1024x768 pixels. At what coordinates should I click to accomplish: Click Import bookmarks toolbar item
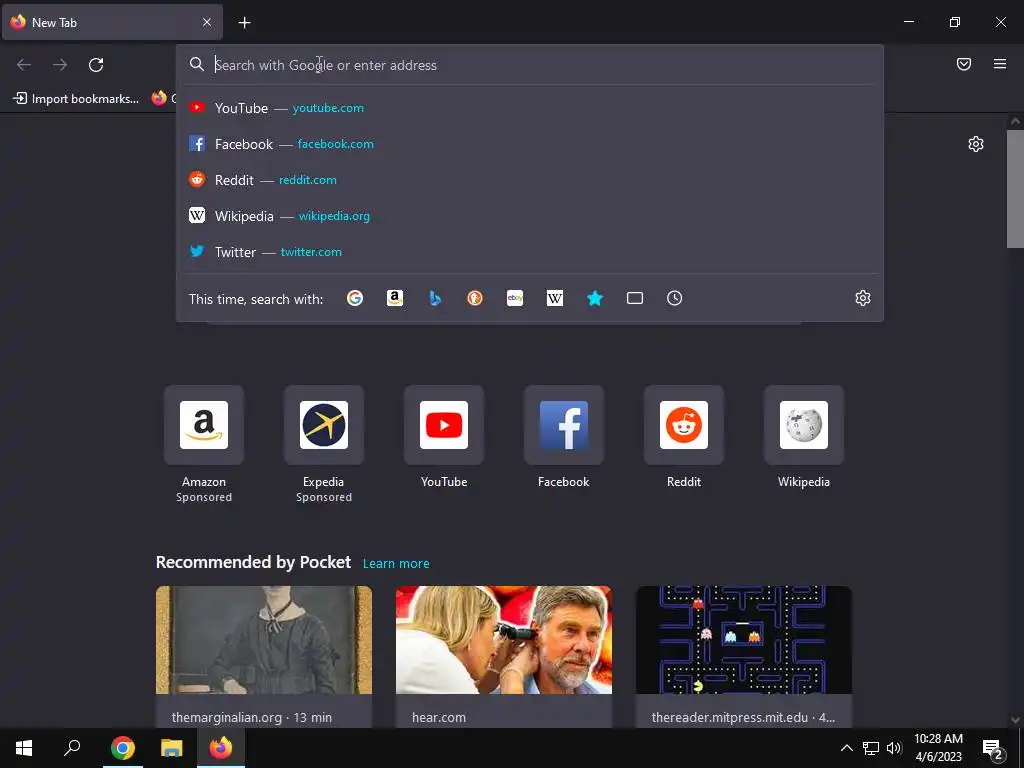pos(76,99)
